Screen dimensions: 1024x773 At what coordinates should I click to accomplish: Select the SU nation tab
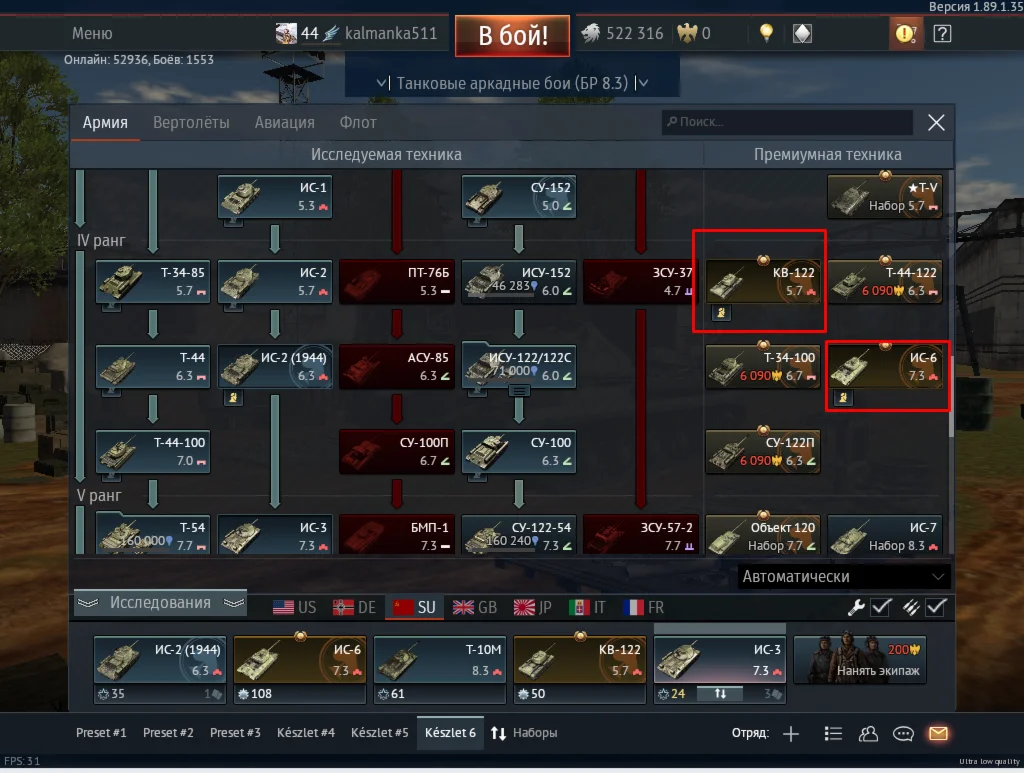point(414,608)
